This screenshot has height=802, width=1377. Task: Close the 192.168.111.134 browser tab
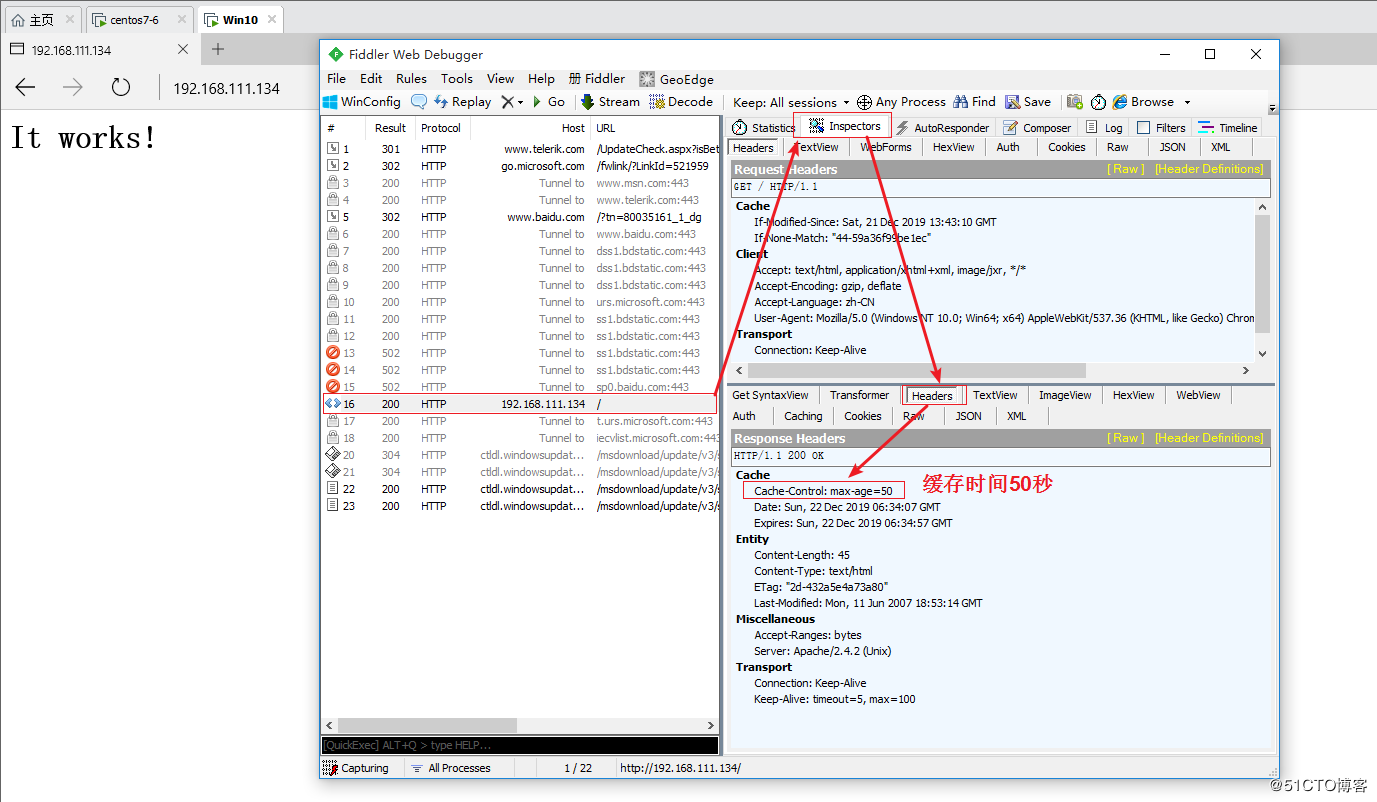[x=183, y=49]
